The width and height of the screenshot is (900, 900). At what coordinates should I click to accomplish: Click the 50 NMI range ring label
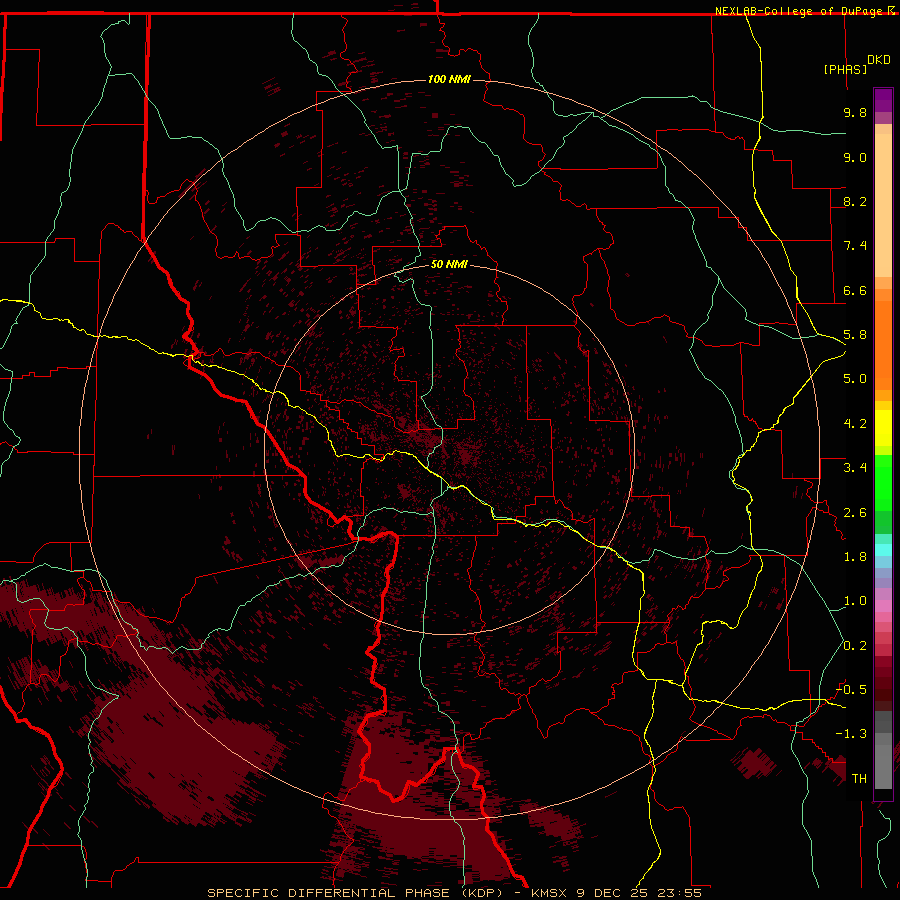pyautogui.click(x=449, y=264)
